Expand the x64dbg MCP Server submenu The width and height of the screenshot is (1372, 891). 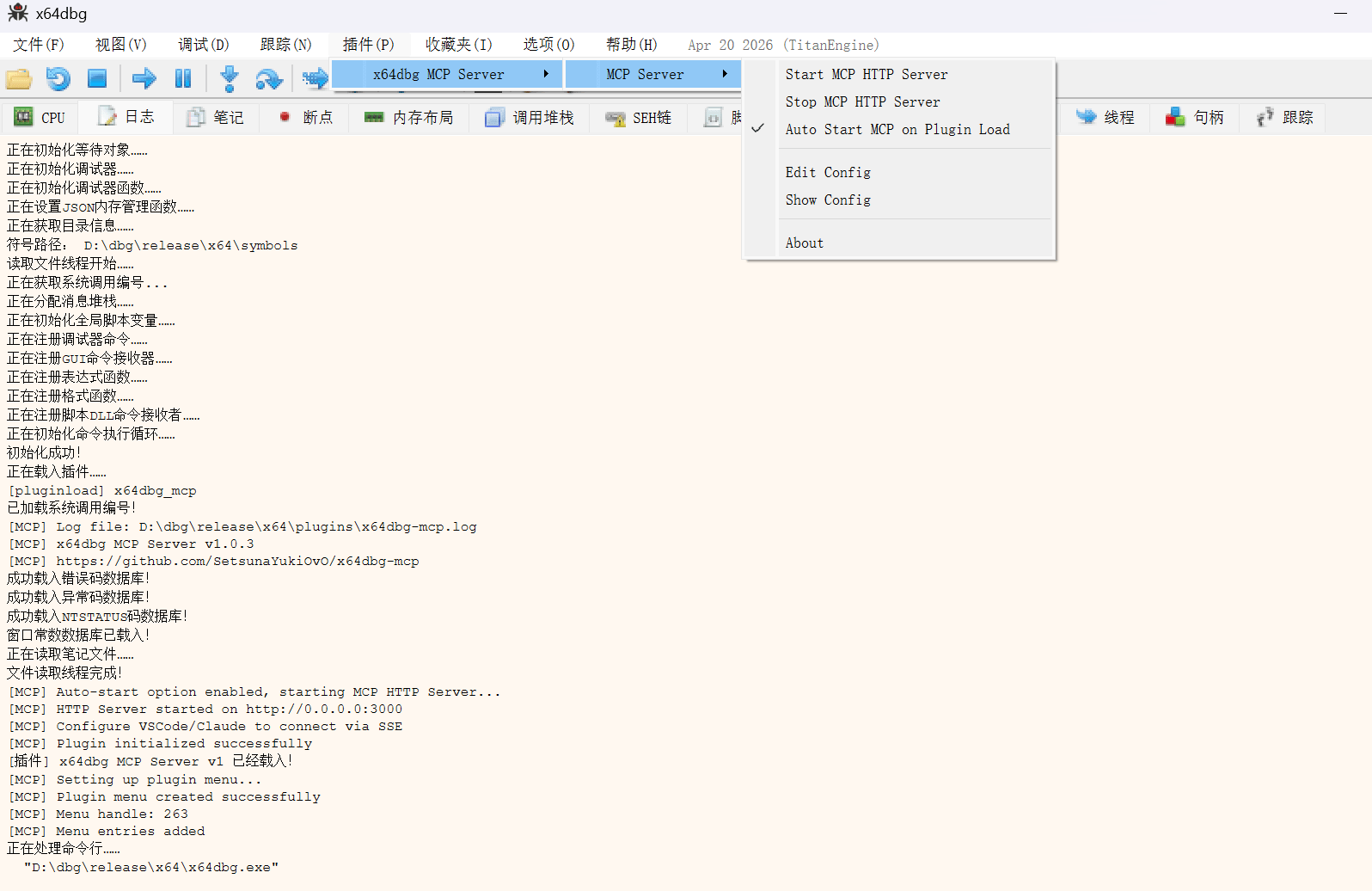(x=447, y=74)
